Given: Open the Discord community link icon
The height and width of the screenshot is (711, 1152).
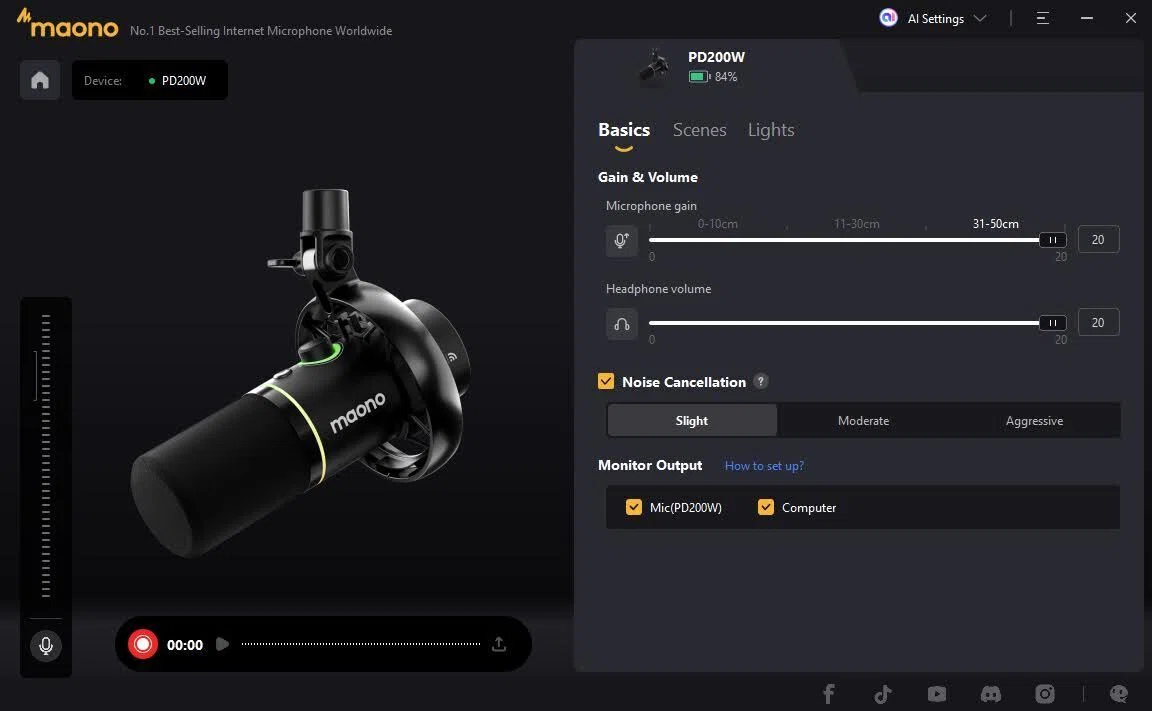Looking at the screenshot, I should [990, 693].
